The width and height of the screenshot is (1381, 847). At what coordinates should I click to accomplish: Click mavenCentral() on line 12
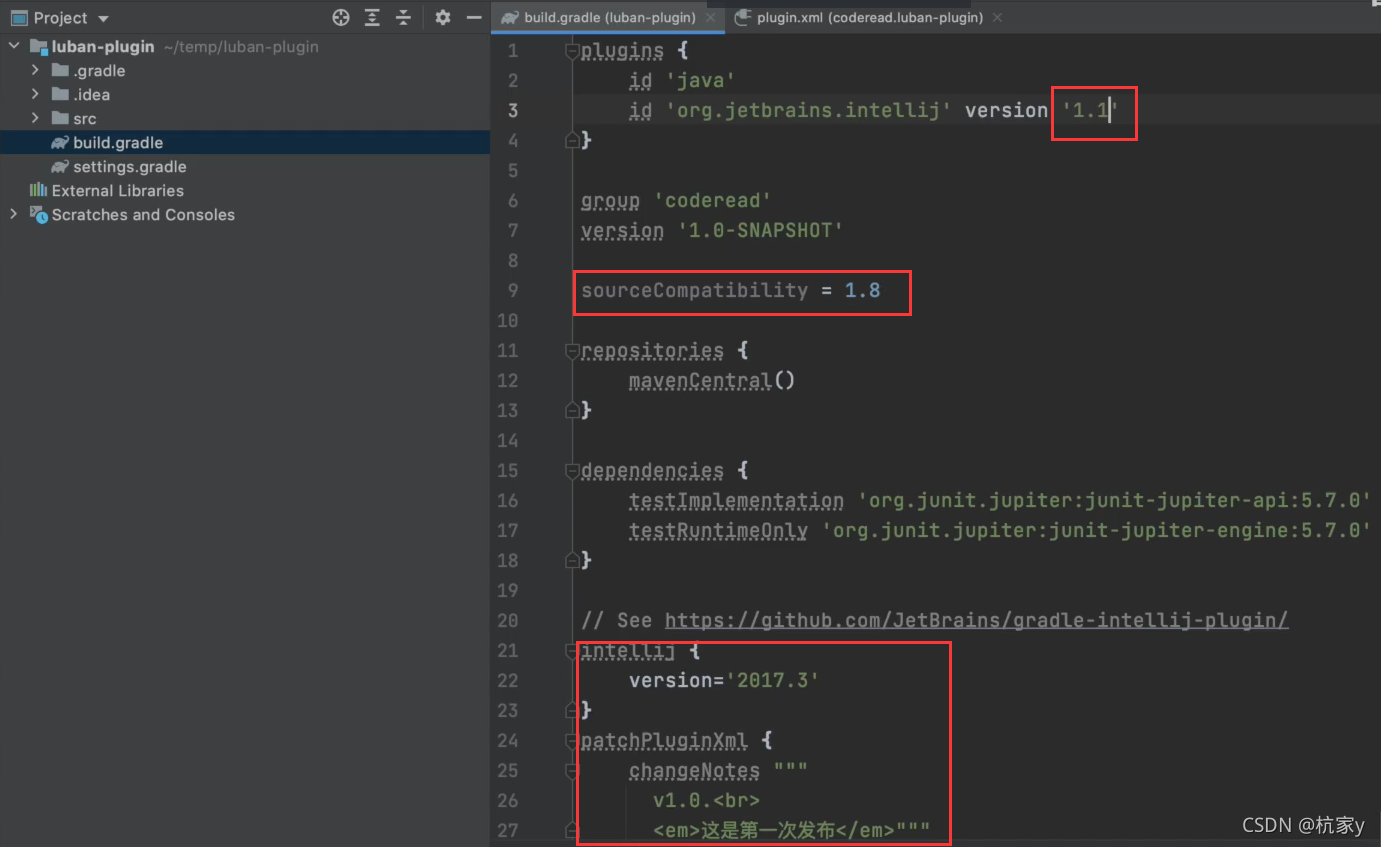pos(711,380)
